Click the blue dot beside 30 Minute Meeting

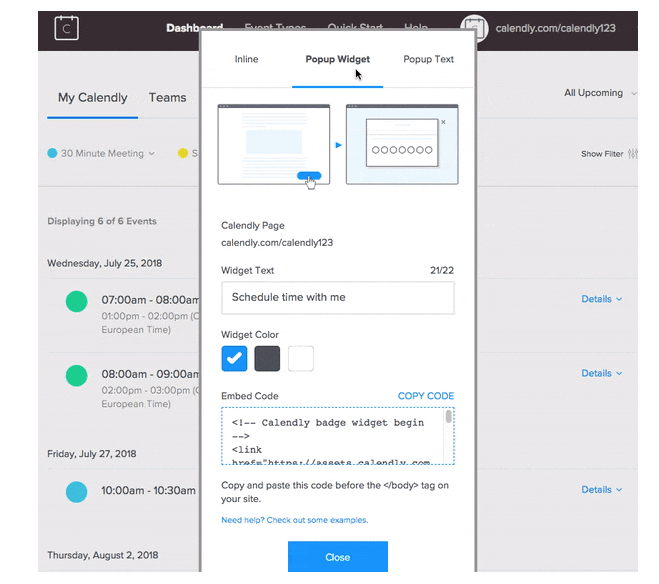click(x=52, y=153)
